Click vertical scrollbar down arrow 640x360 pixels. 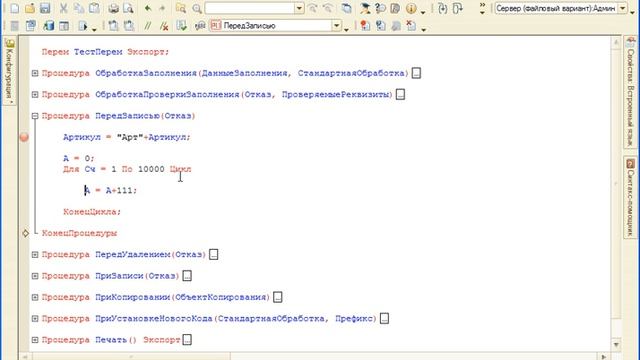(616, 345)
